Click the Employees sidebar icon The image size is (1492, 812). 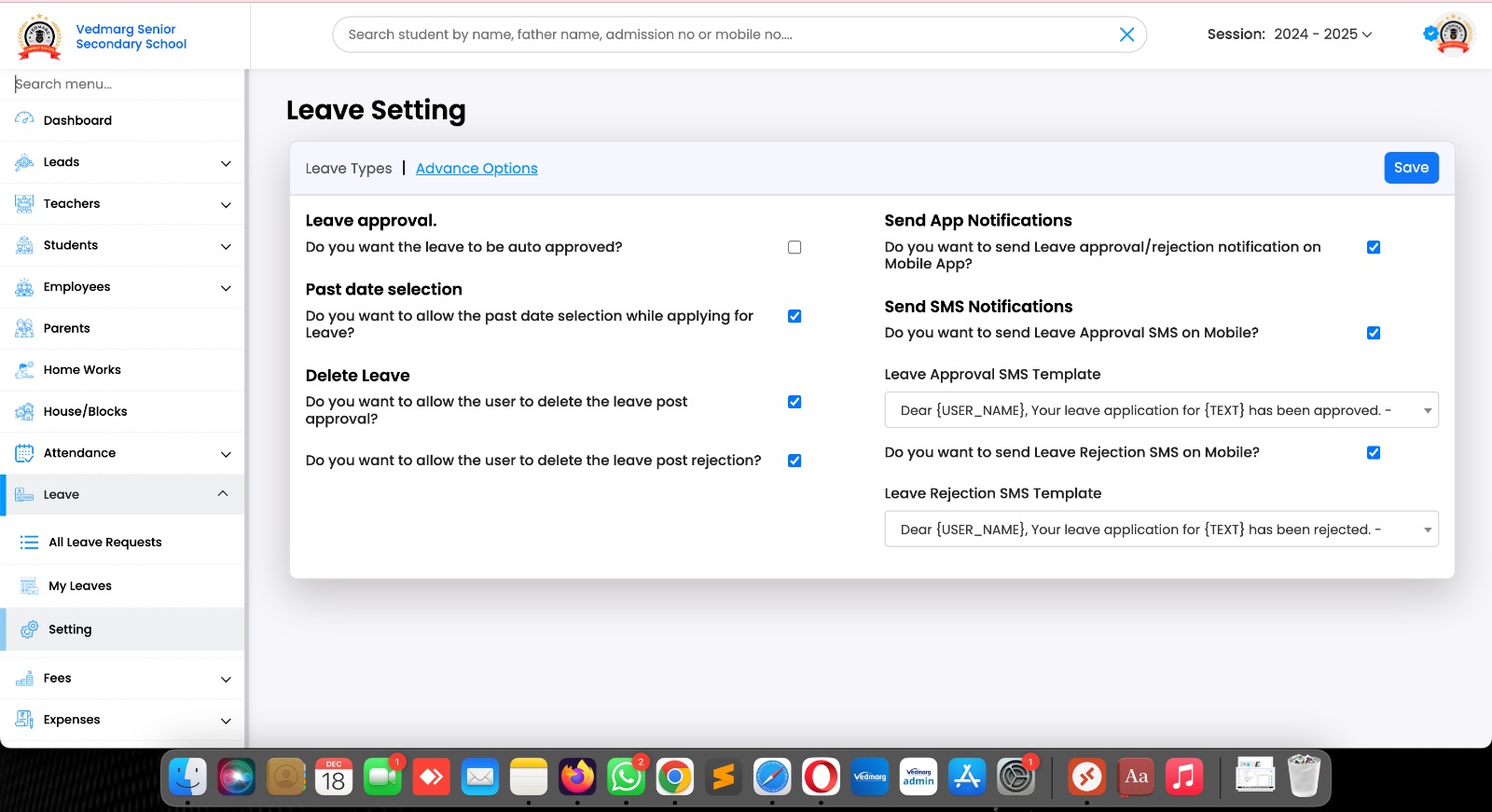tap(24, 287)
